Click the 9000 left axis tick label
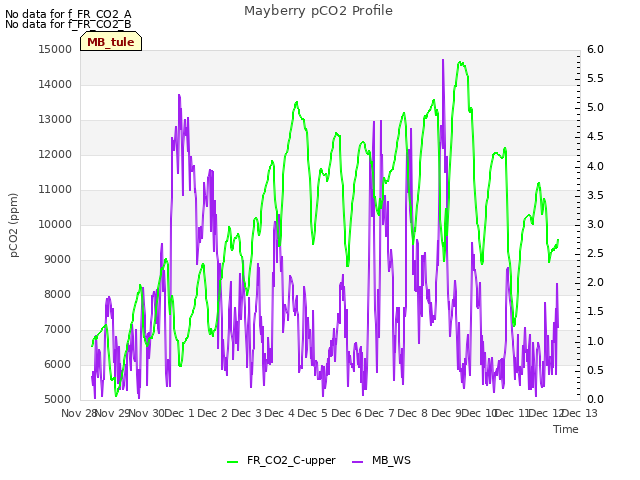The height and width of the screenshot is (480, 640). (58, 260)
